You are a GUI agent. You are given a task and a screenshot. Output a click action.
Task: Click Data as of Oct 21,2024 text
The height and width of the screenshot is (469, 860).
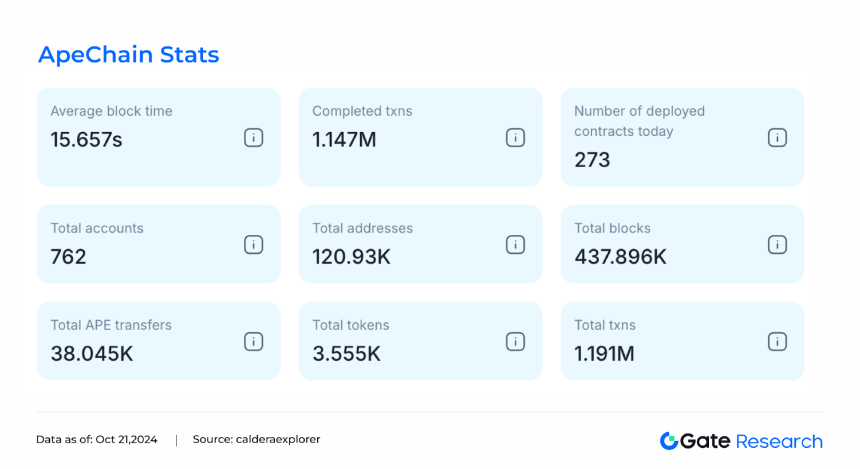tap(97, 439)
